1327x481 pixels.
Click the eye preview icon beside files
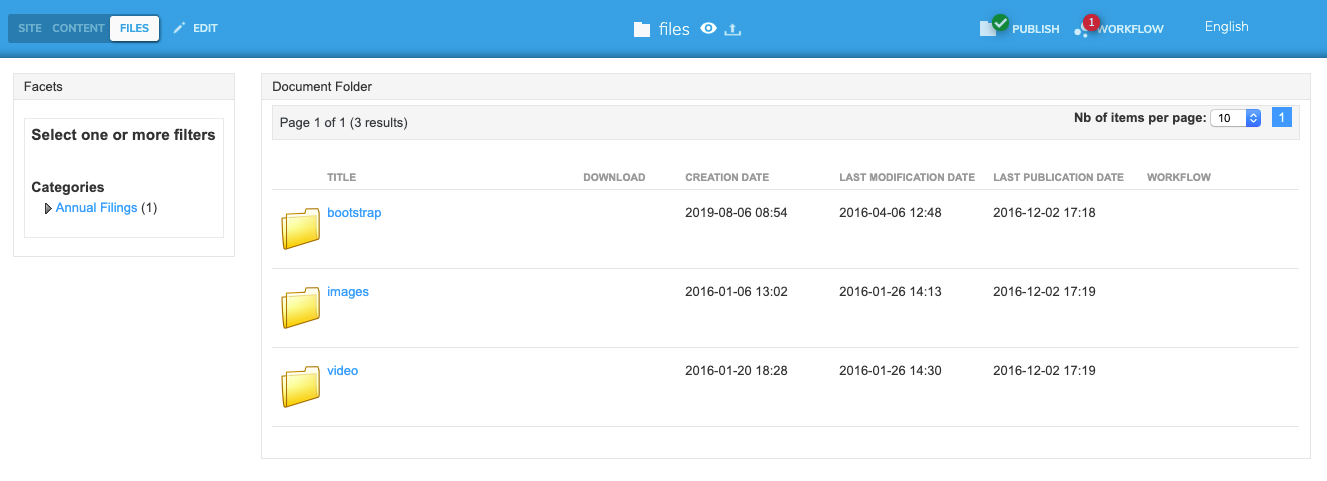pyautogui.click(x=708, y=29)
